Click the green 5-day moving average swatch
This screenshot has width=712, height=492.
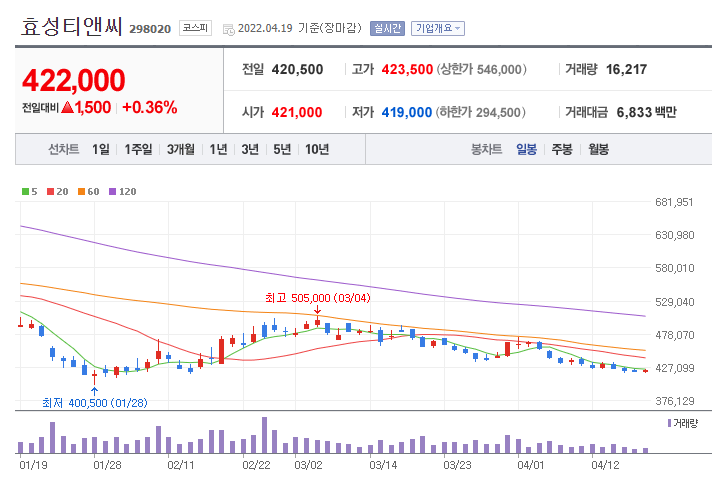point(25,192)
